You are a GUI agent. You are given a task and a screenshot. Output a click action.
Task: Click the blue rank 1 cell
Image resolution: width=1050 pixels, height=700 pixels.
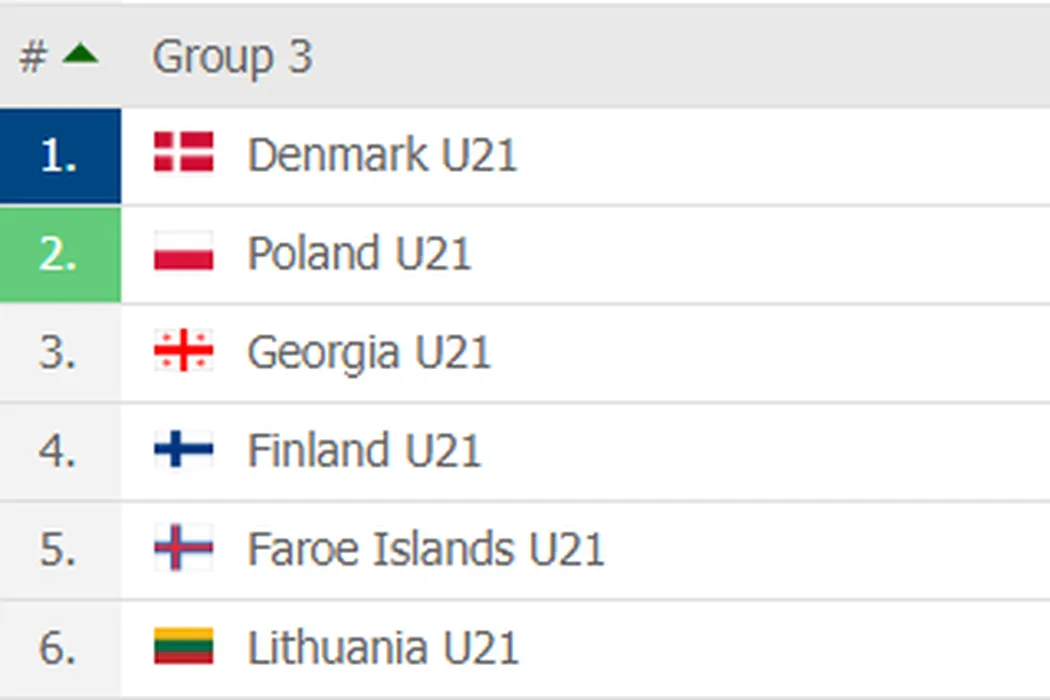click(x=60, y=156)
